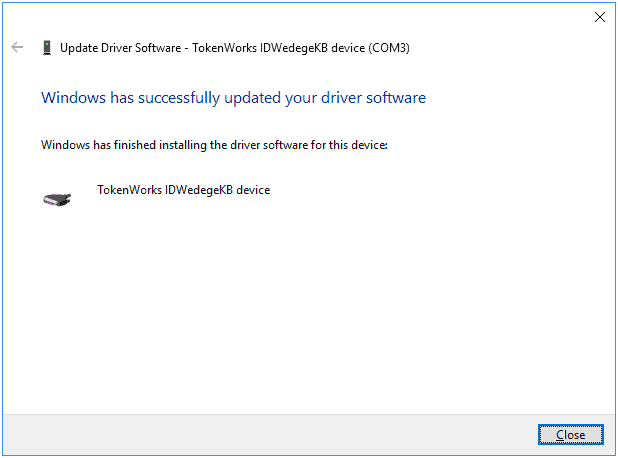Viewport: 618px width, 458px height.
Task: Click the 'Update Driver Software' title text
Action: [235, 48]
